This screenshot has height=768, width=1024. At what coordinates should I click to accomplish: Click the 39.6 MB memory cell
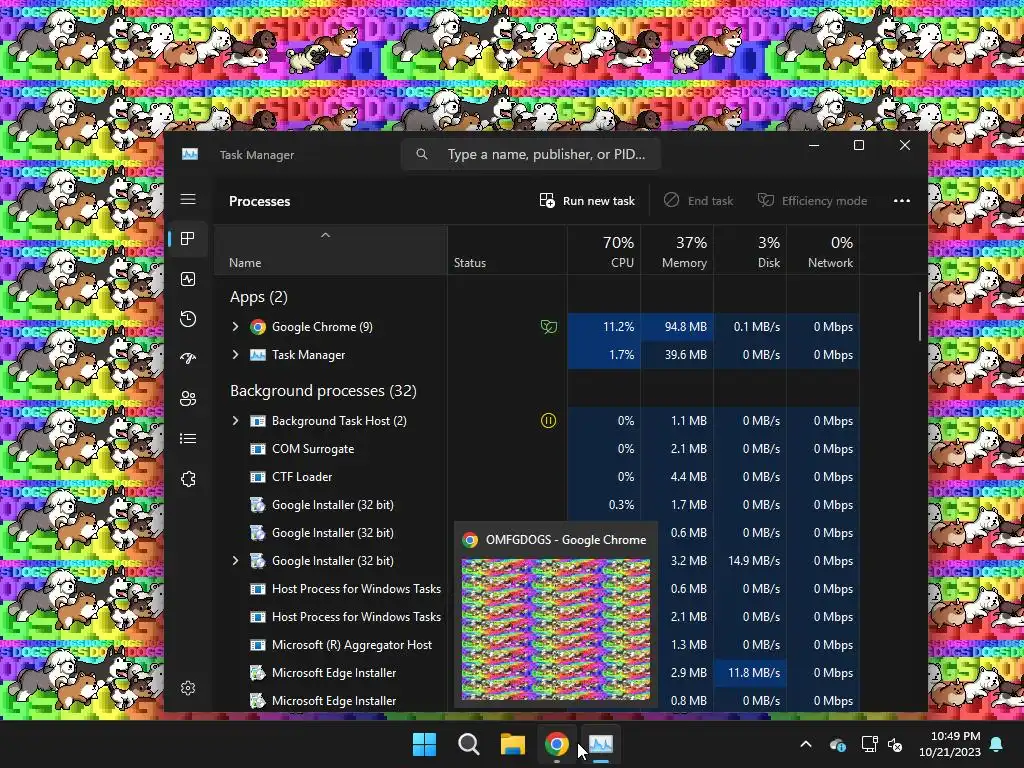677,355
